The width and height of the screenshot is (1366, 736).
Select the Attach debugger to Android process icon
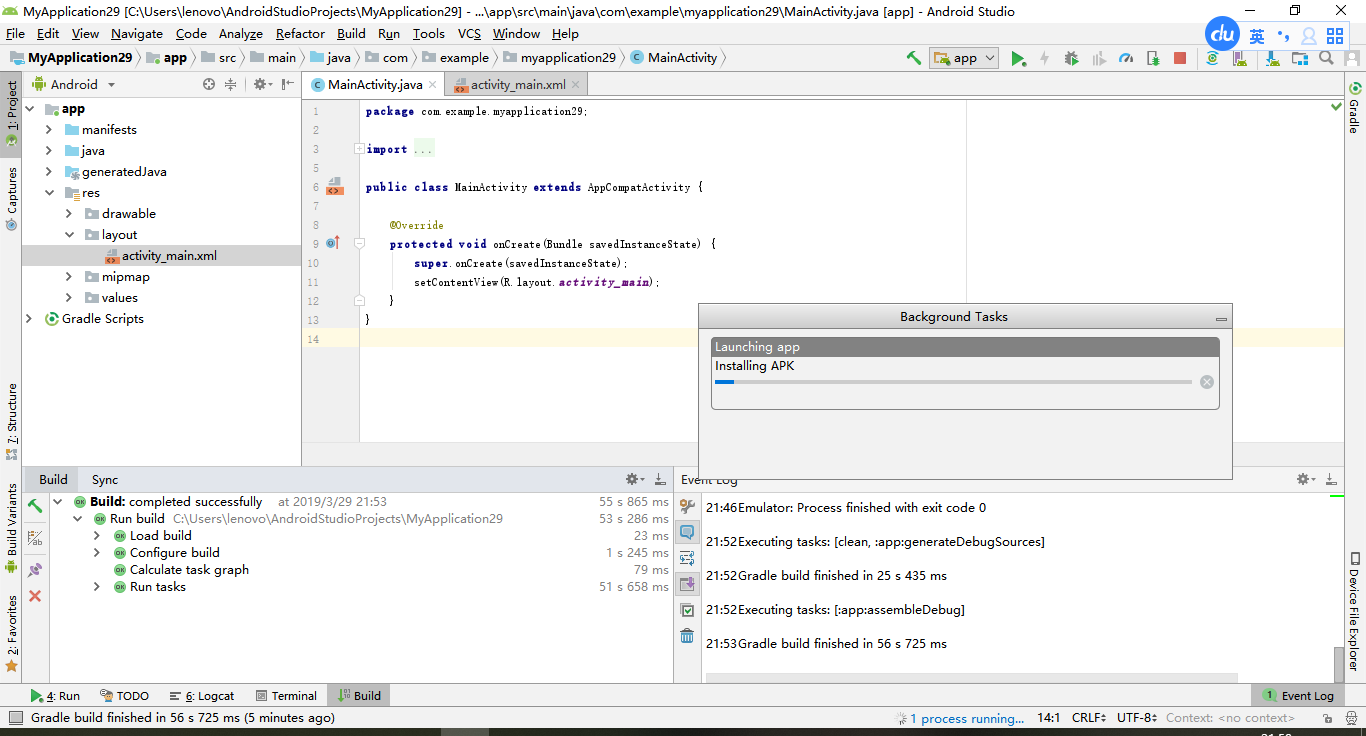1153,57
